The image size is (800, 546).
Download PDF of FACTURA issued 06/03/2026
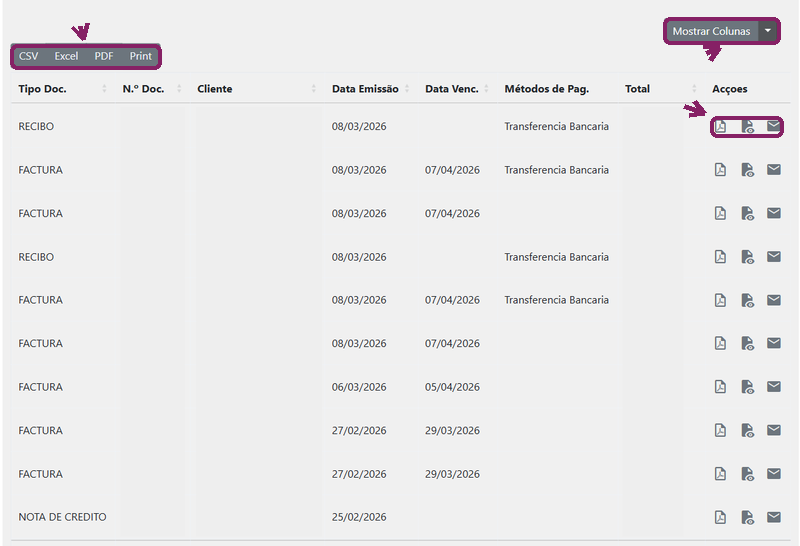(x=720, y=387)
